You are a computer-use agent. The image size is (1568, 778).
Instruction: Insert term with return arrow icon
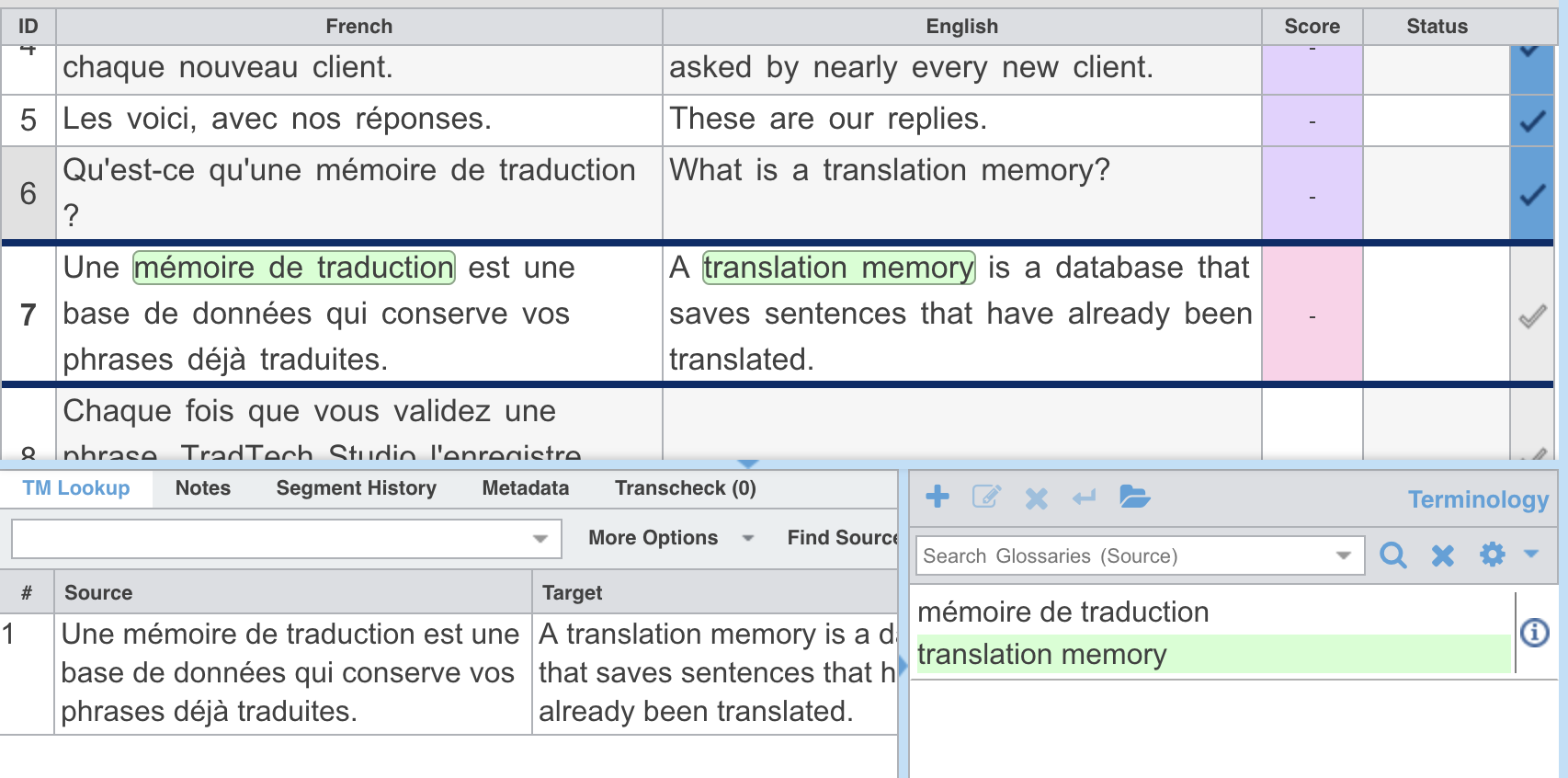tap(1085, 498)
